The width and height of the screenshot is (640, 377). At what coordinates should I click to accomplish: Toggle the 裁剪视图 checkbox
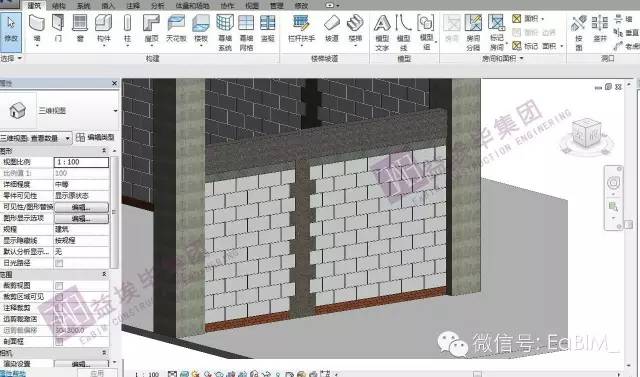pos(59,286)
